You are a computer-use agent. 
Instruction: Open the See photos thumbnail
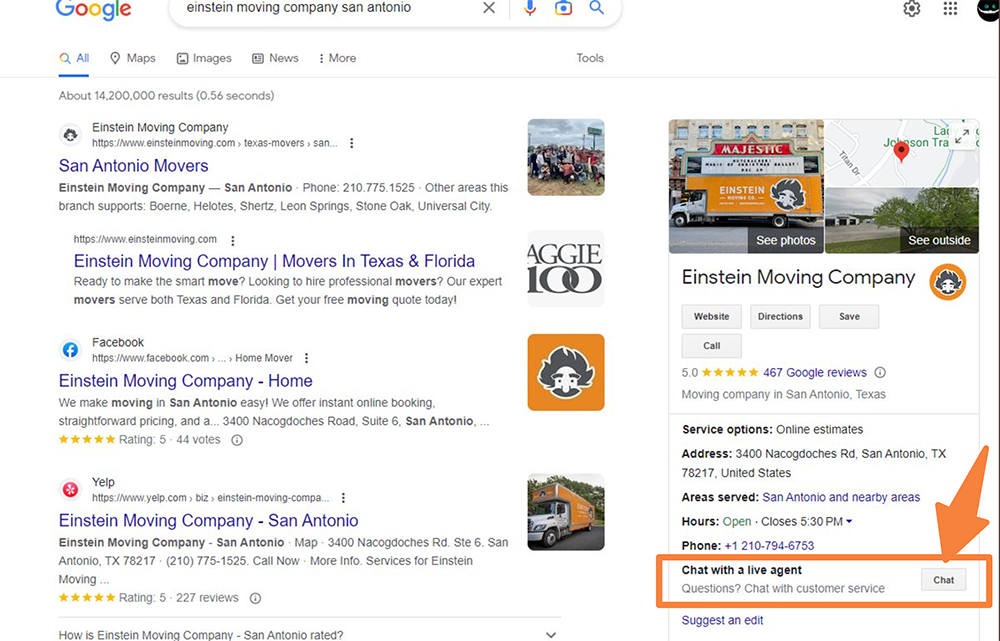click(746, 186)
